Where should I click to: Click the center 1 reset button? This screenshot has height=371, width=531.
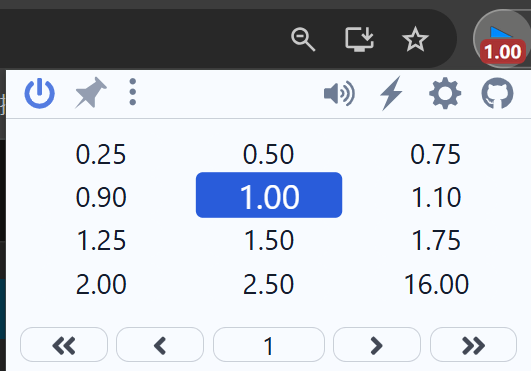tap(269, 345)
